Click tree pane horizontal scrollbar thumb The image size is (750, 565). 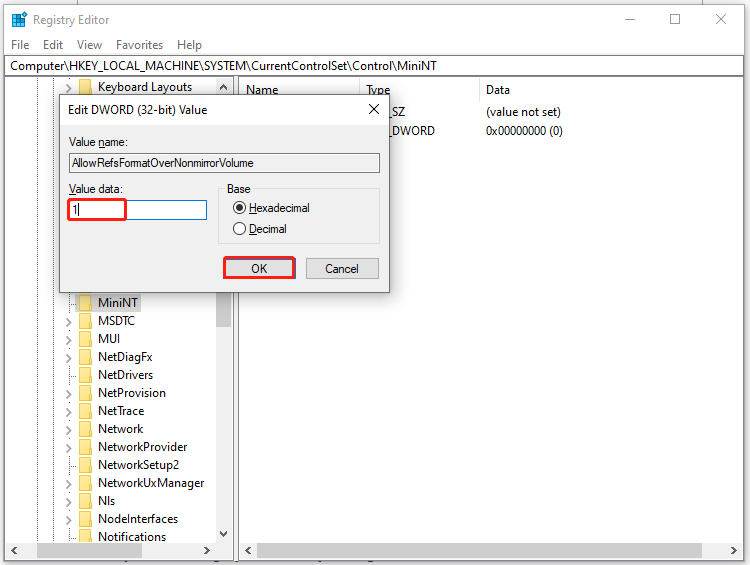[x=89, y=550]
